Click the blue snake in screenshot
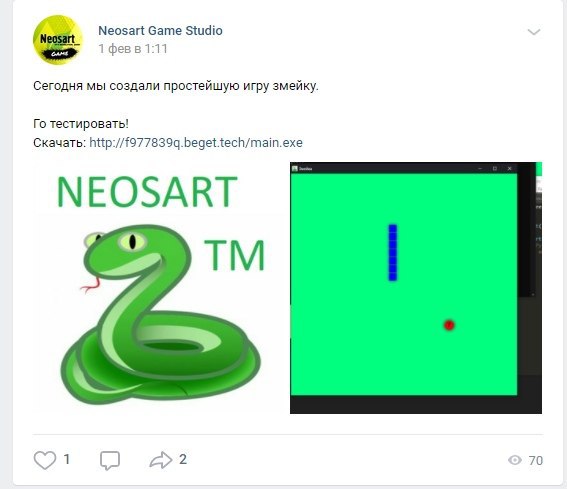This screenshot has height=489, width=567. [393, 252]
